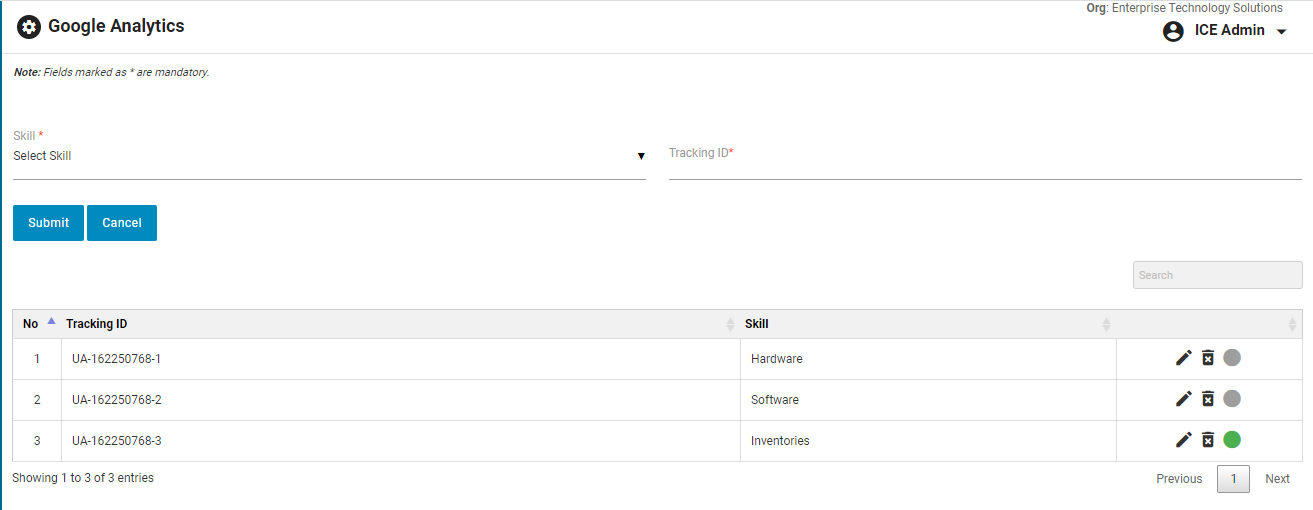
Task: Click the Google Analytics gear icon
Action: (x=29, y=27)
